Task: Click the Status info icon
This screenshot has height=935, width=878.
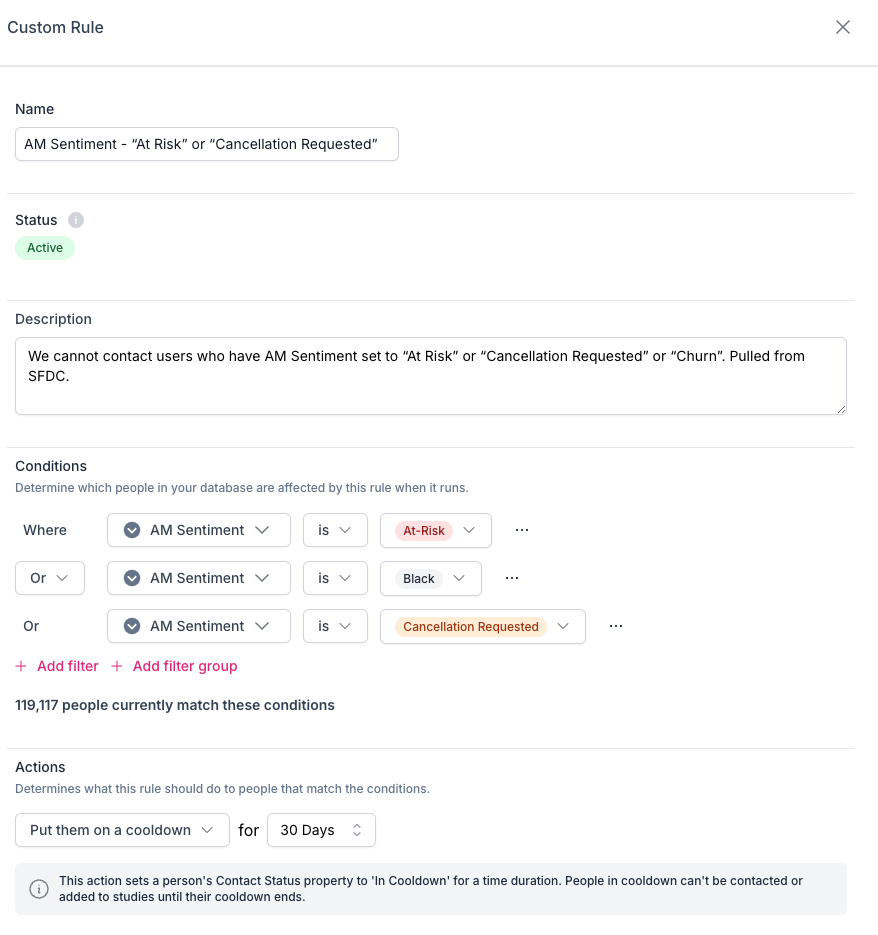Action: tap(76, 220)
